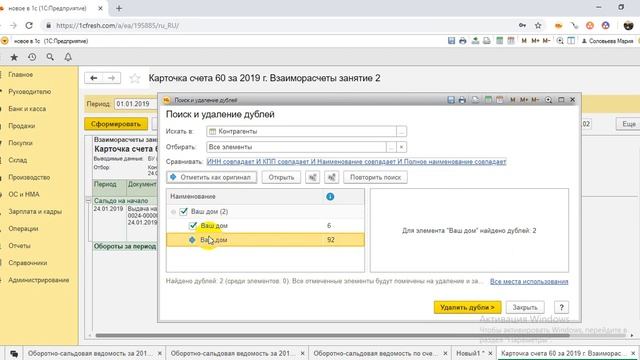This screenshot has width=640, height=360.
Task: Open the Справочники section
Action: point(28,263)
